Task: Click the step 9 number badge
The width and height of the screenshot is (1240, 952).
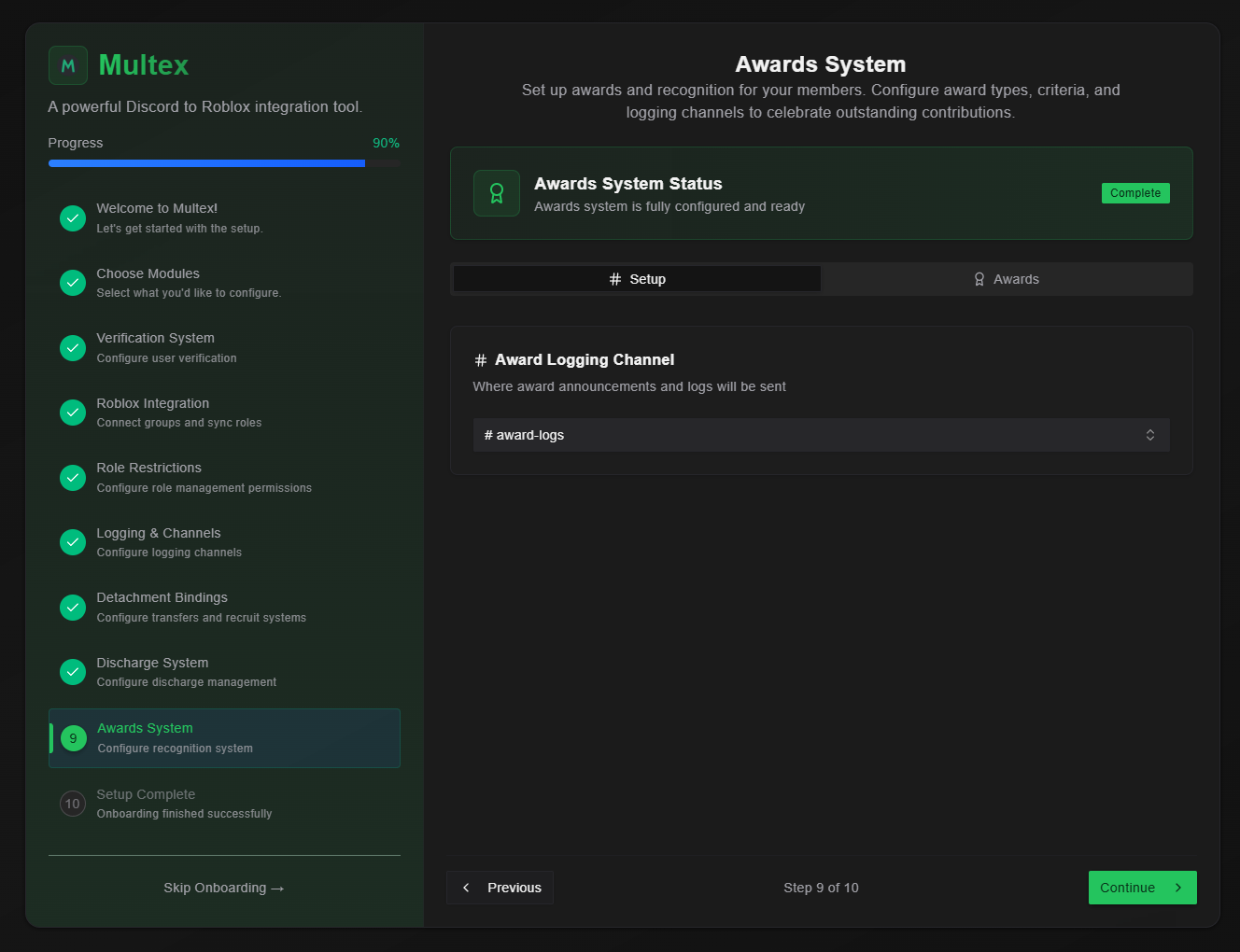Action: pos(74,738)
